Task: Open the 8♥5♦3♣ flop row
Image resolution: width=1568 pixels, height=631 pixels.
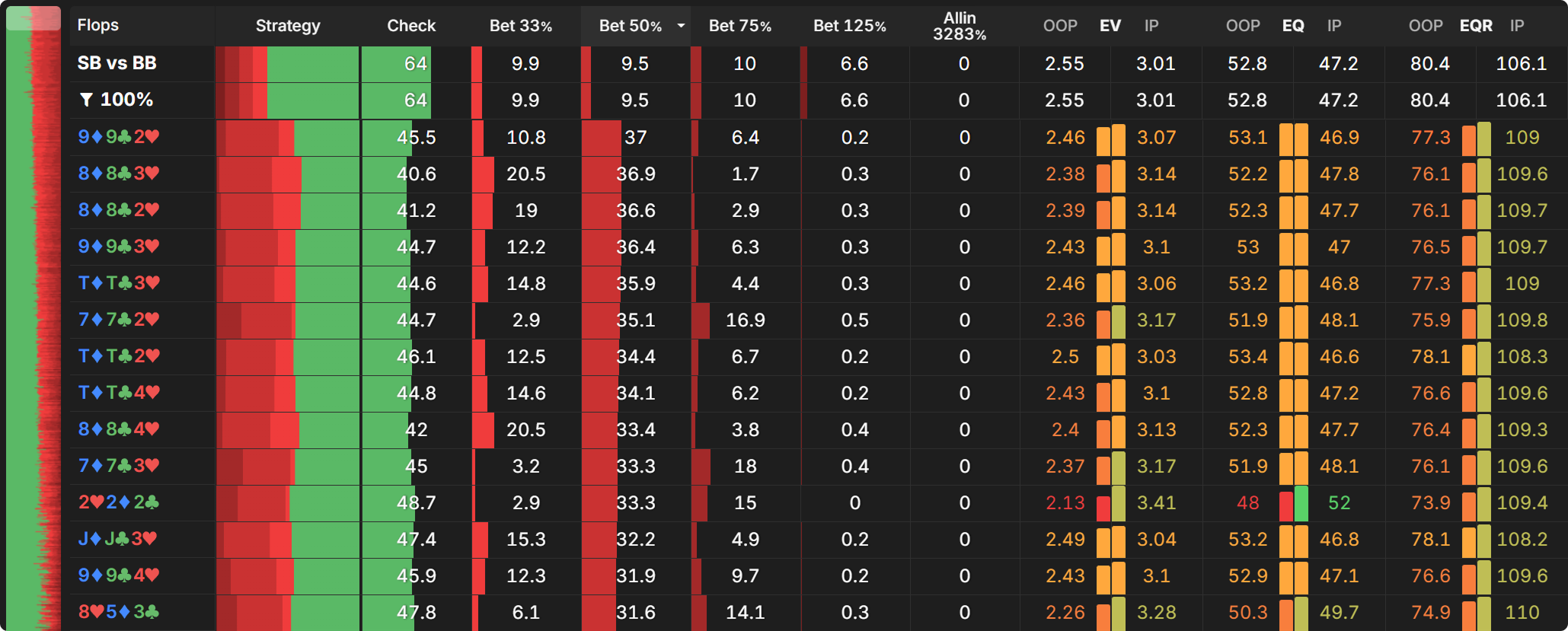Action: pyautogui.click(x=119, y=612)
